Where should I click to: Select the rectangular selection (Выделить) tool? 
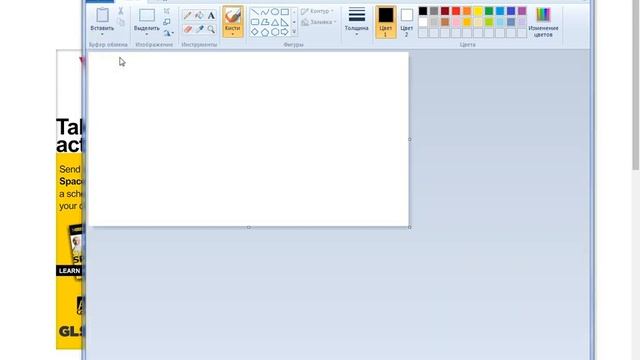147,16
